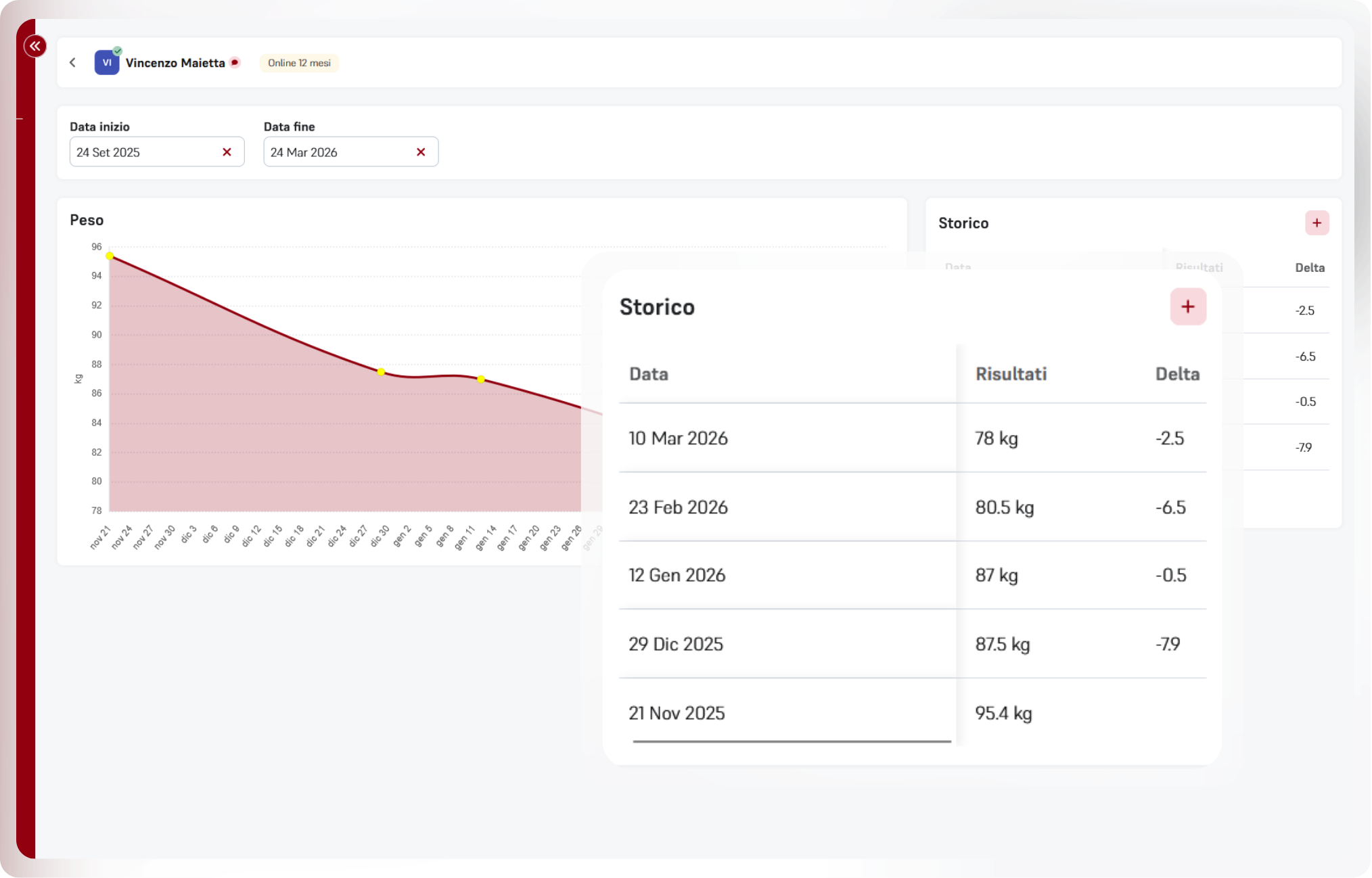The width and height of the screenshot is (1372, 878).
Task: Select the 23 Feb 2026 entry
Action: (679, 507)
